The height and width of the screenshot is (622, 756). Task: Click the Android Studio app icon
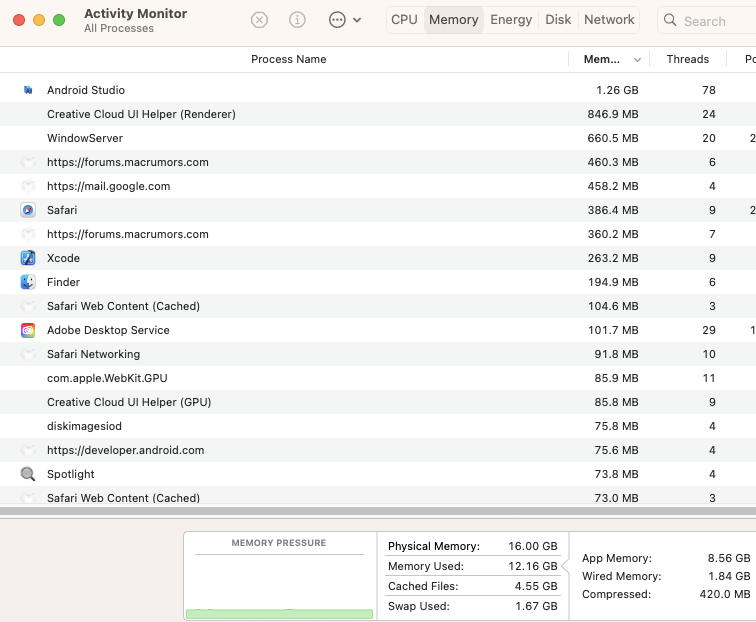pyautogui.click(x=28, y=90)
